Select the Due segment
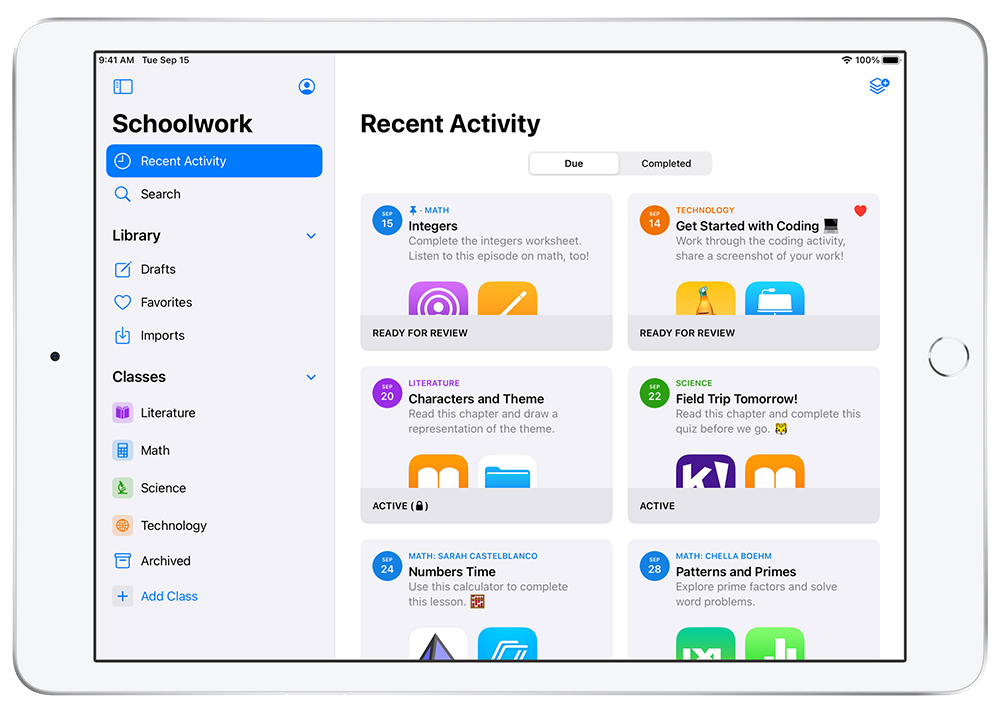This screenshot has width=1000, height=710. tap(574, 164)
